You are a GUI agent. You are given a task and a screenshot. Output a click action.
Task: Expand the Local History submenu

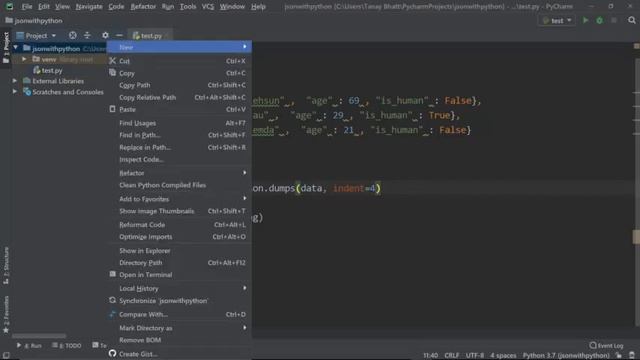click(179, 288)
